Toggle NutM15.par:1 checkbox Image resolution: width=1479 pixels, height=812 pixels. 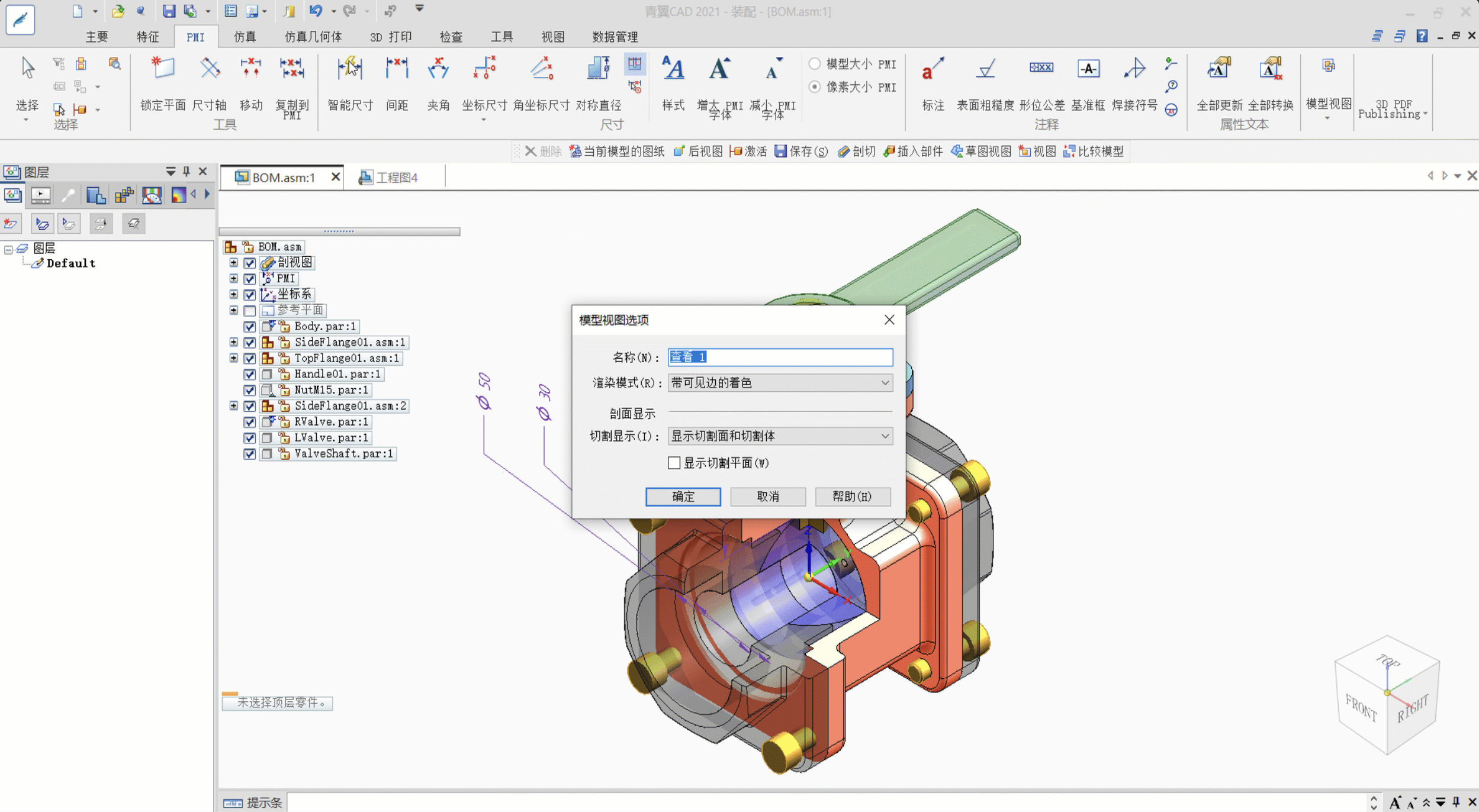click(250, 390)
